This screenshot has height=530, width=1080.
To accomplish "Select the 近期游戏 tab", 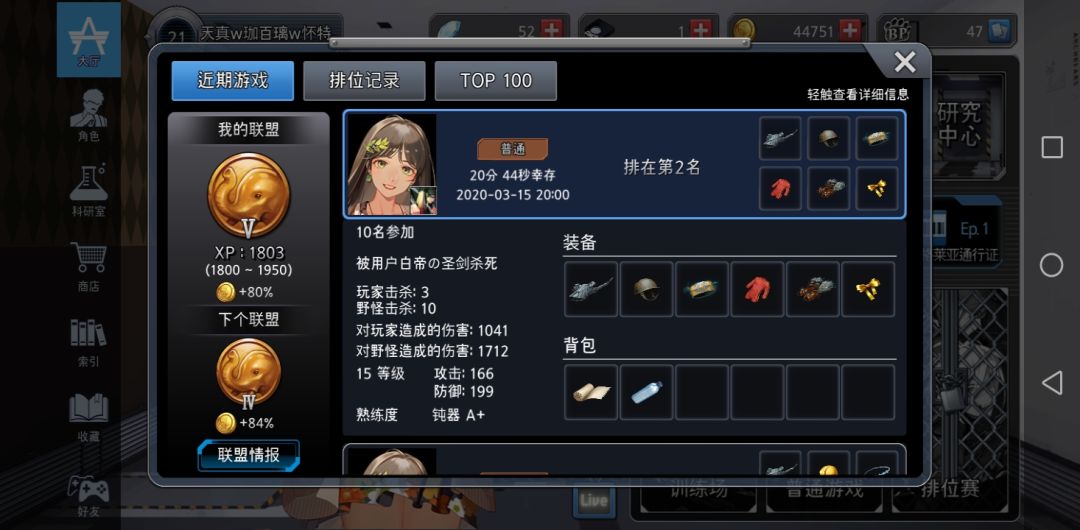I will click(x=233, y=81).
